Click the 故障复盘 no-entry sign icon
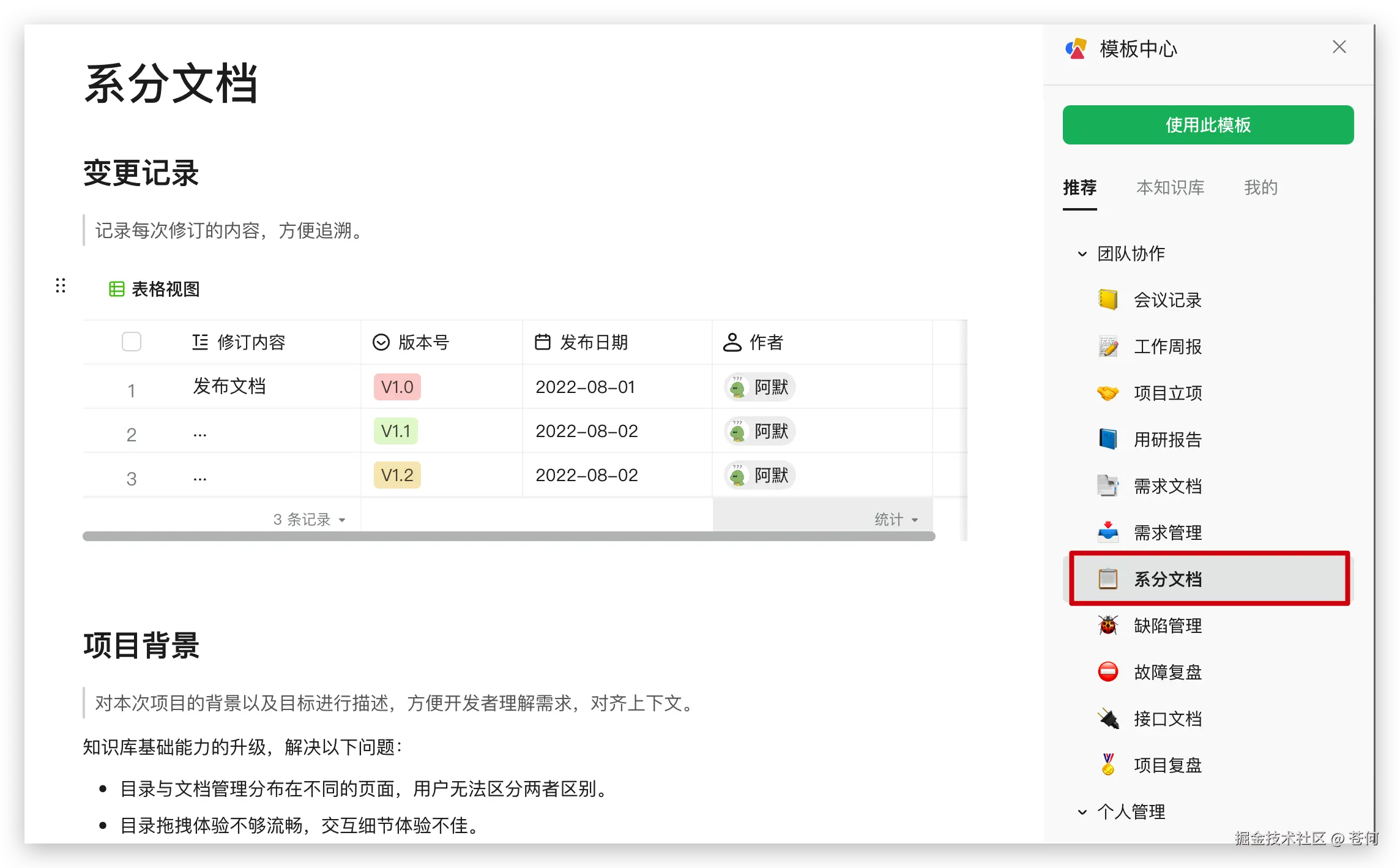Screen dimensions: 1400x868 1108,672
